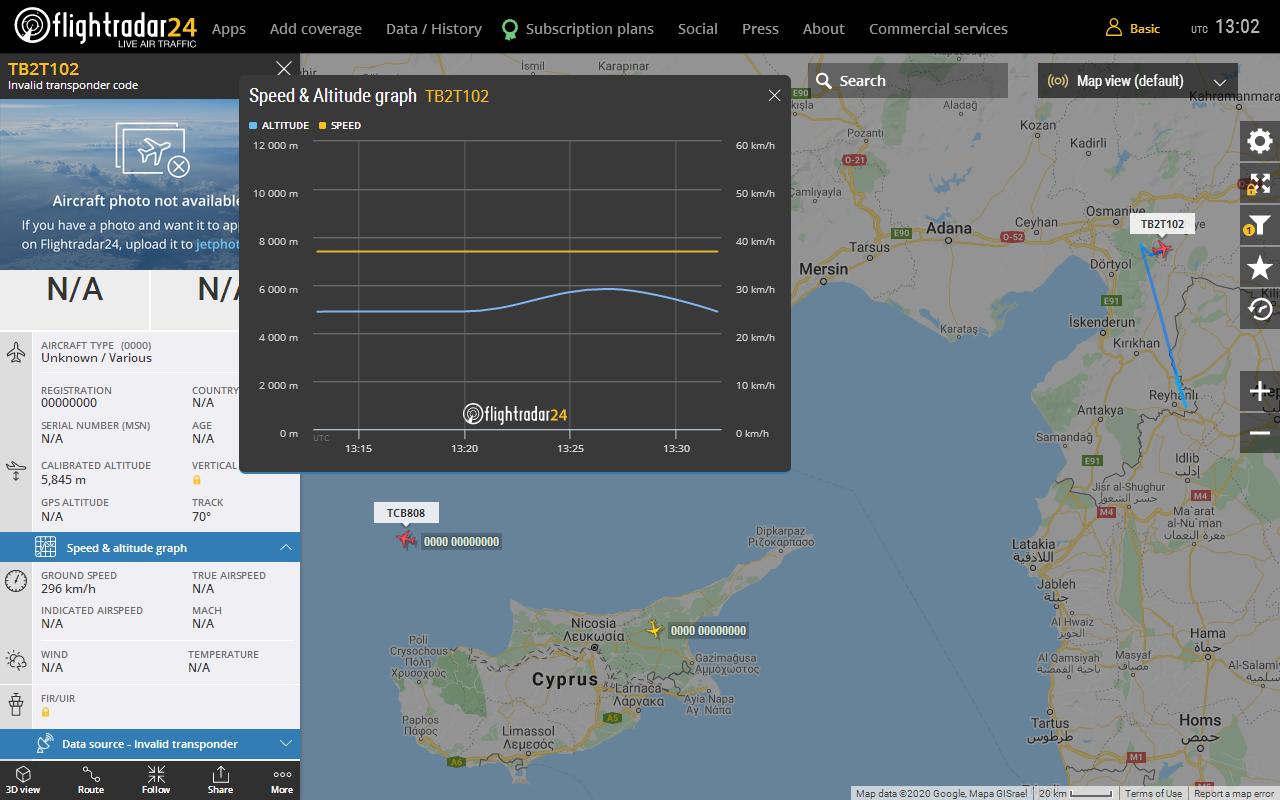The width and height of the screenshot is (1280, 800).
Task: Click the Basic account label
Action: (1145, 29)
